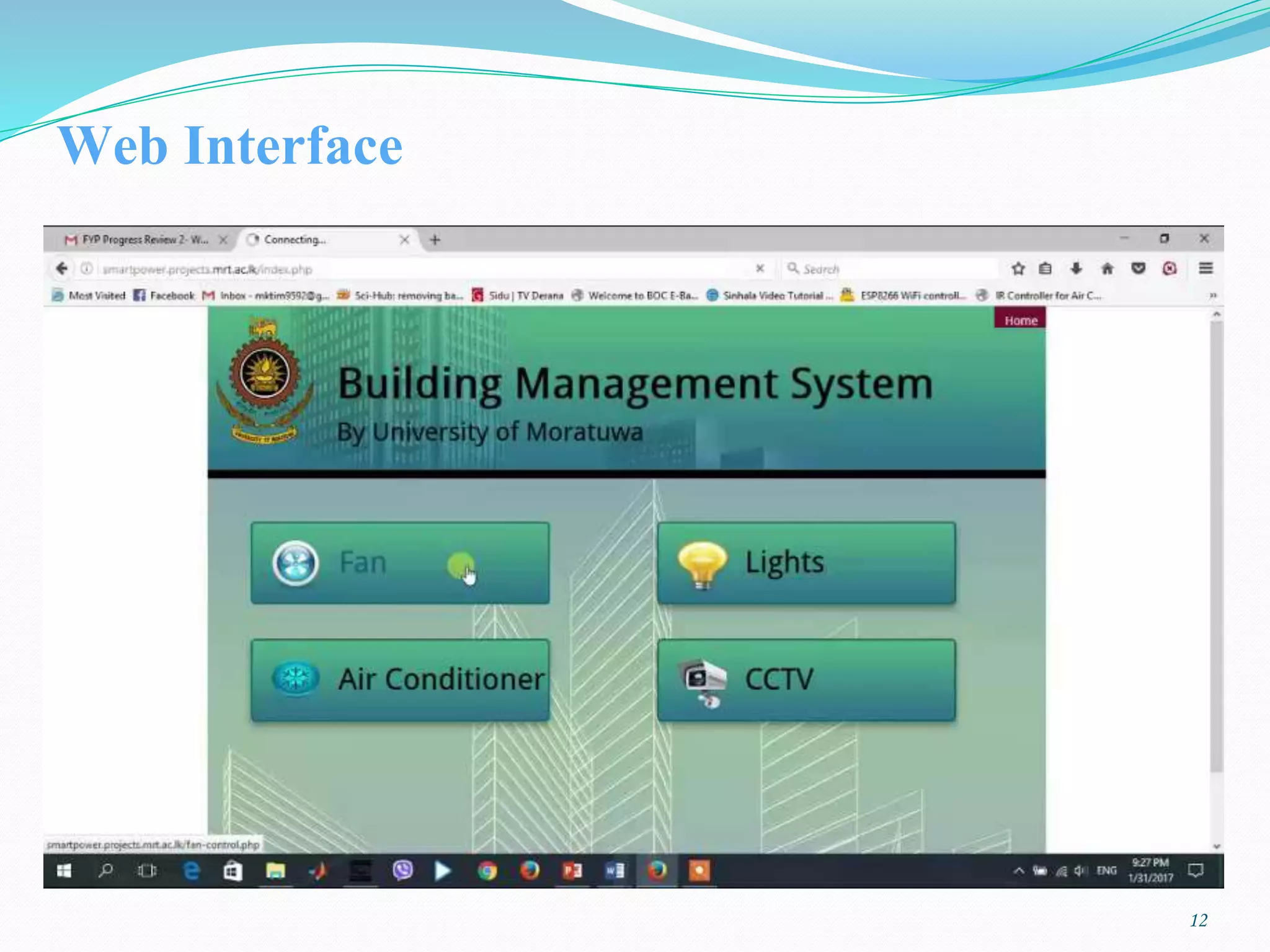Click the site information icon in address bar
Viewport: 1270px width, 952px height.
[87, 268]
